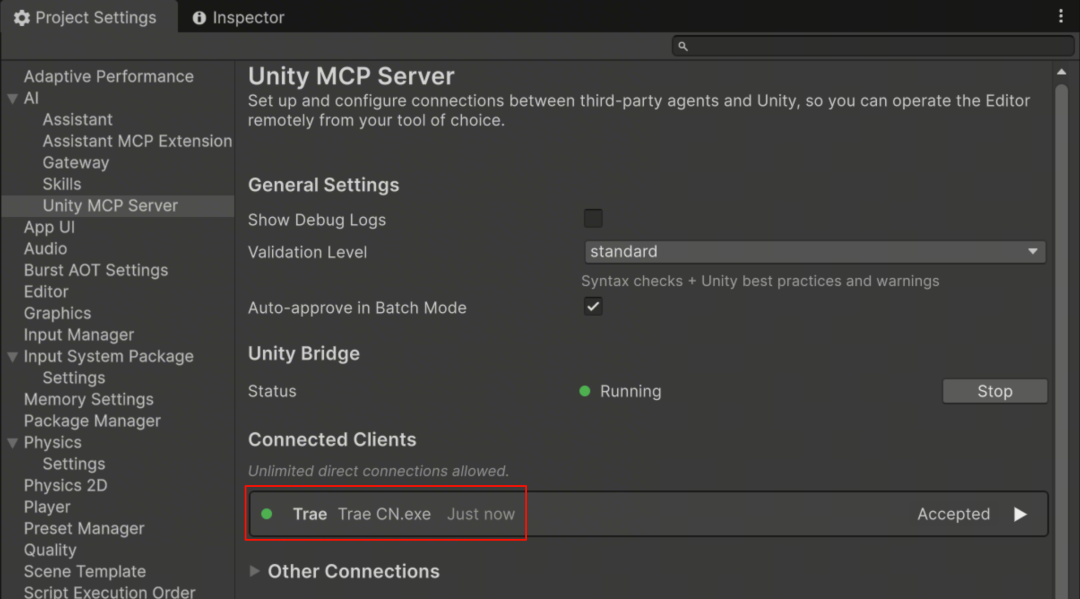Open Player settings

[x=47, y=507]
